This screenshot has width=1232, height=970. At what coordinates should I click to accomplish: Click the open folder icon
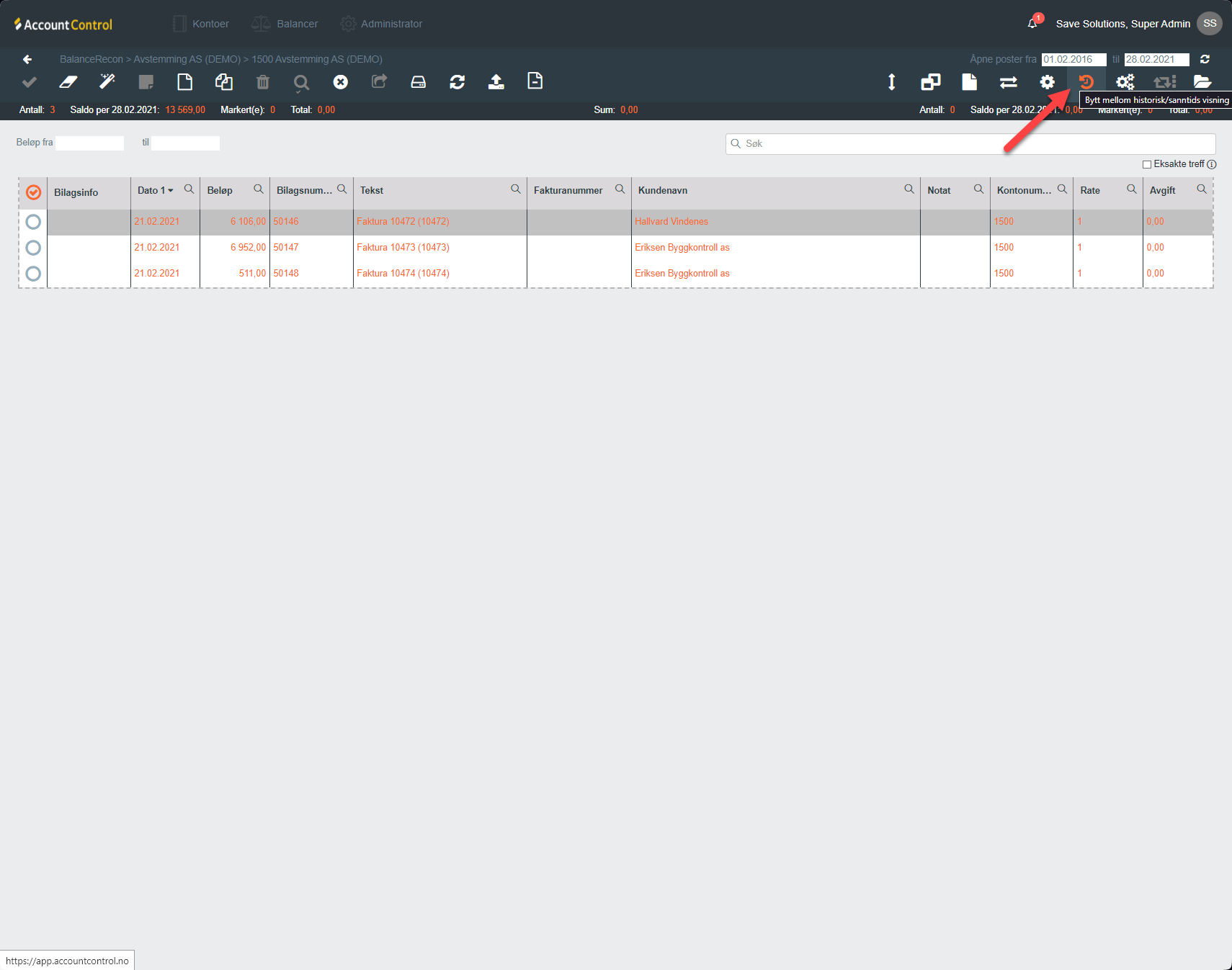(1202, 82)
